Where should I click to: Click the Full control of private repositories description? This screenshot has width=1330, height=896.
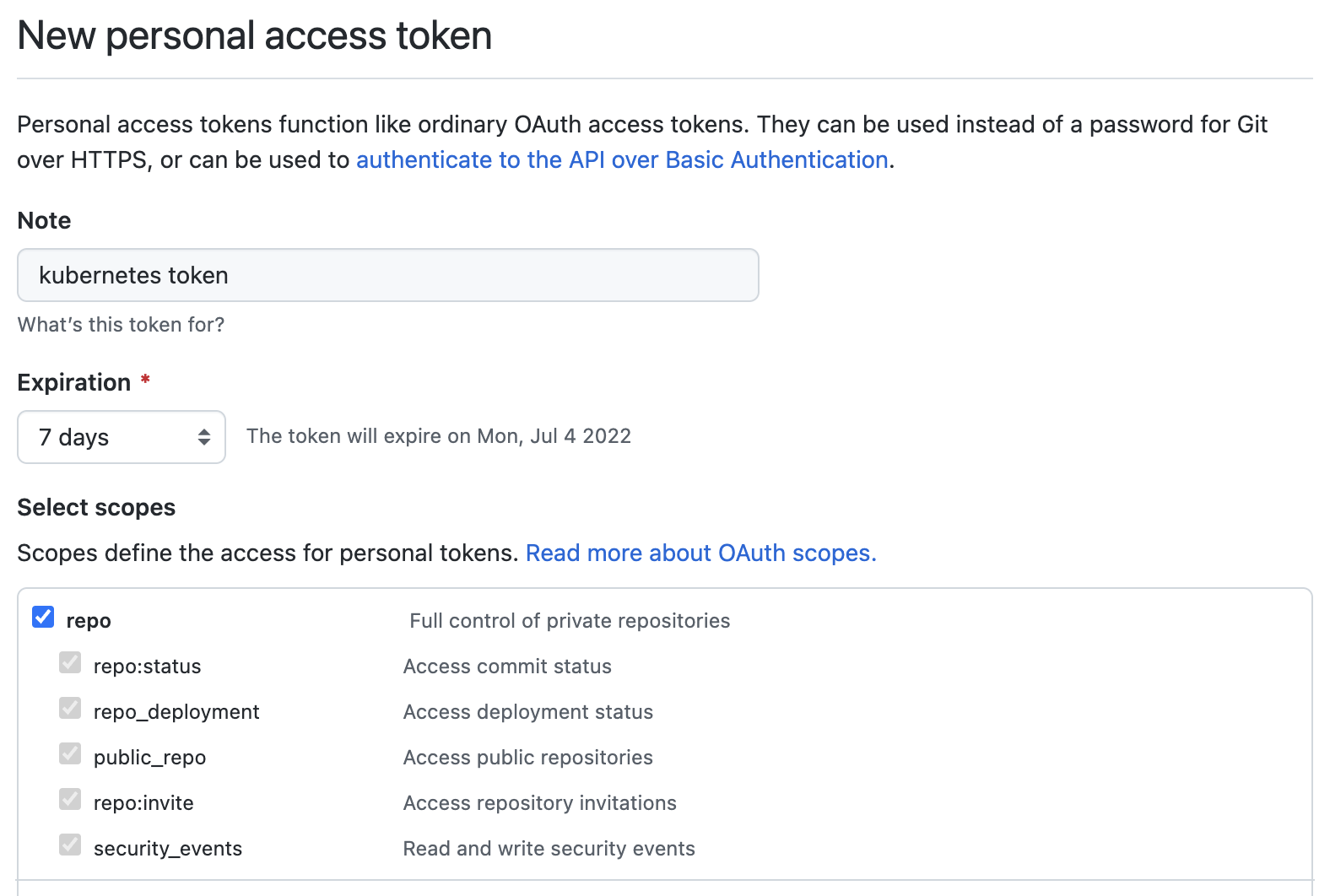(569, 620)
